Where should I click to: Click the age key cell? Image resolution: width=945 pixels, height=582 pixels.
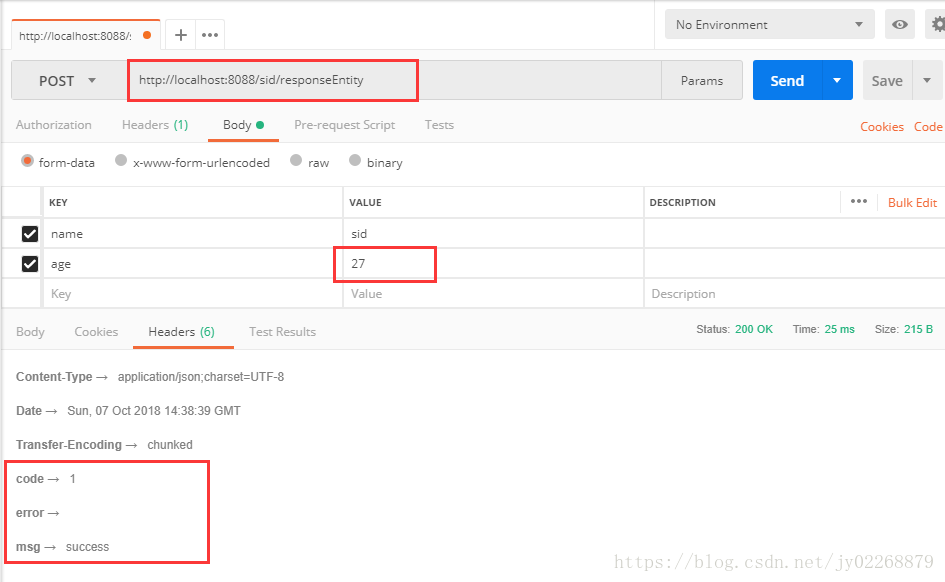tap(193, 264)
